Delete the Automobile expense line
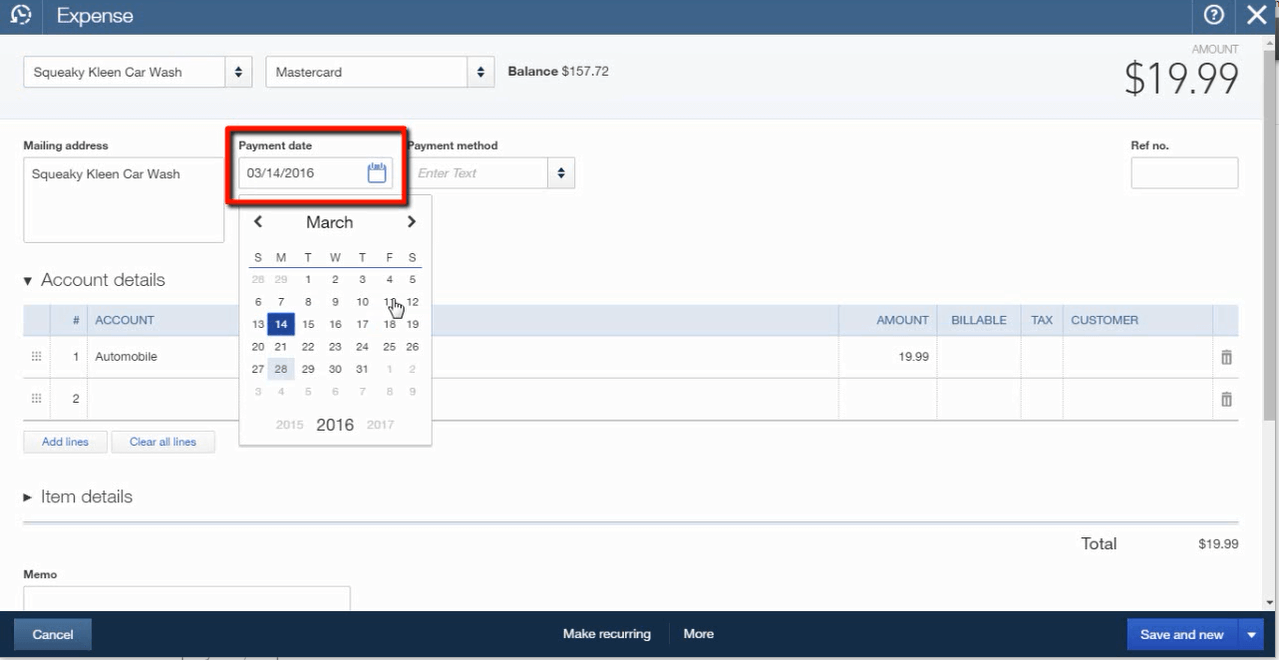This screenshot has height=660, width=1279. tap(1226, 356)
